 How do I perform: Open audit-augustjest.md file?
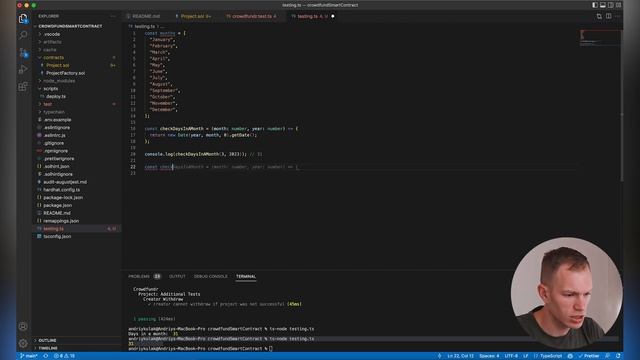(77, 182)
